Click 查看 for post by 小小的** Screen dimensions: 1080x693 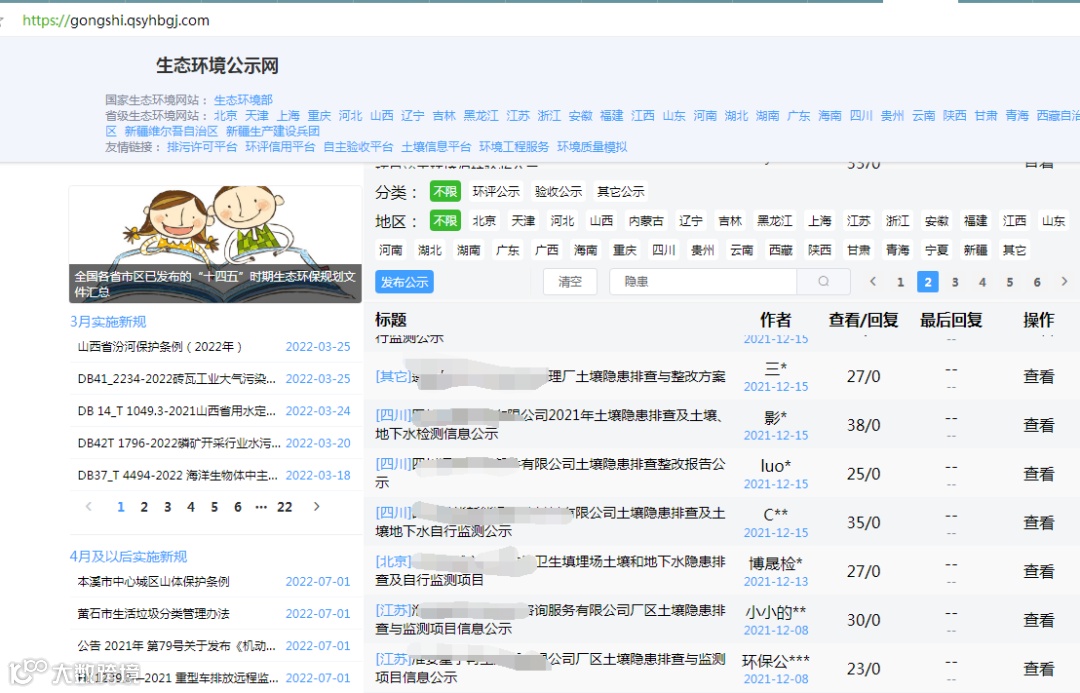click(1038, 620)
